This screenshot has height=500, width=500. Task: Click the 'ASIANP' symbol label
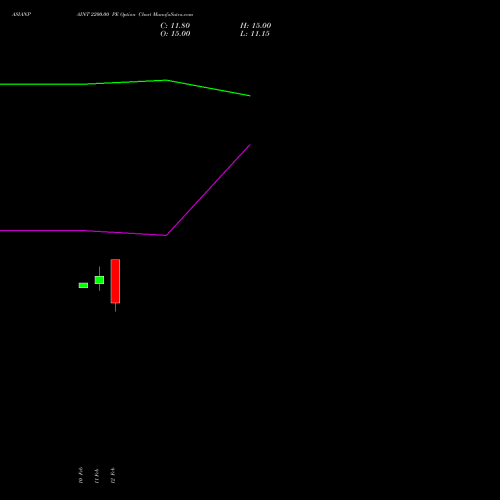click(x=21, y=15)
